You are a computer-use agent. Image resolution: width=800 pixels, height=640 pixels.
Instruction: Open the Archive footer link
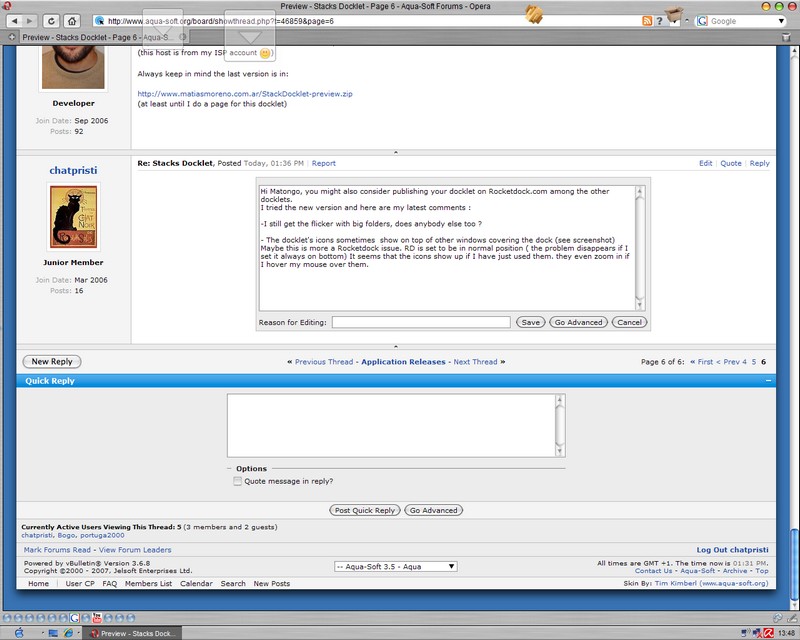coord(735,571)
